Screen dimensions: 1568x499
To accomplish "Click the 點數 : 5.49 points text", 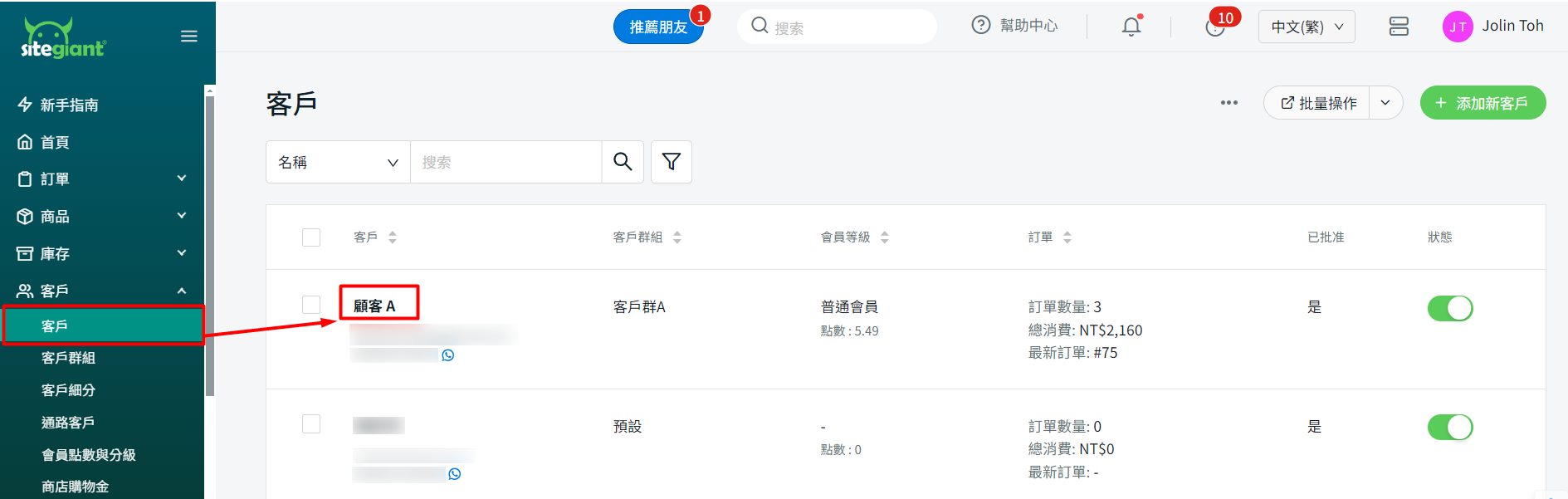I will click(x=849, y=331).
